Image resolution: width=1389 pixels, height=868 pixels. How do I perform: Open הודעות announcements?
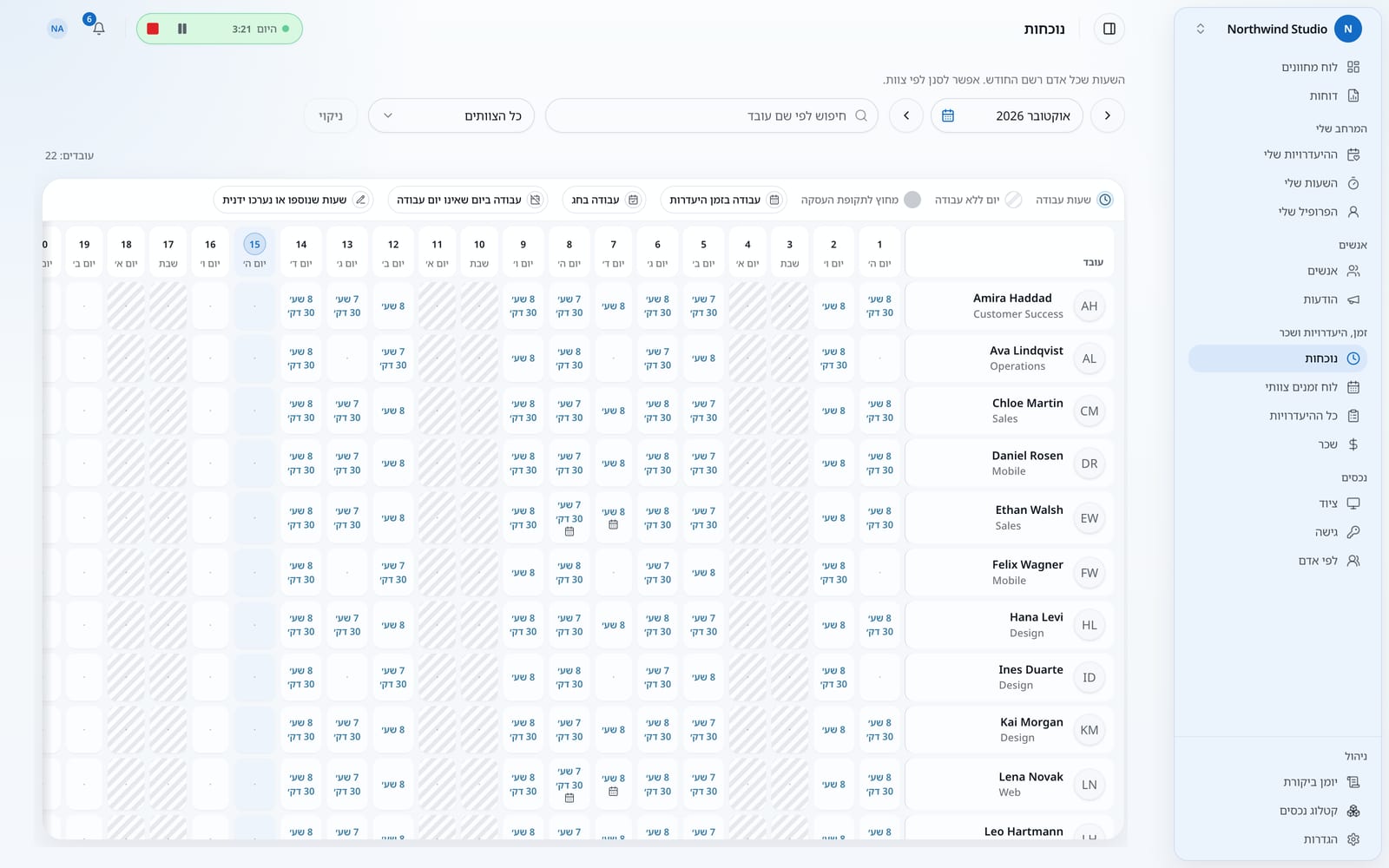point(1277,299)
